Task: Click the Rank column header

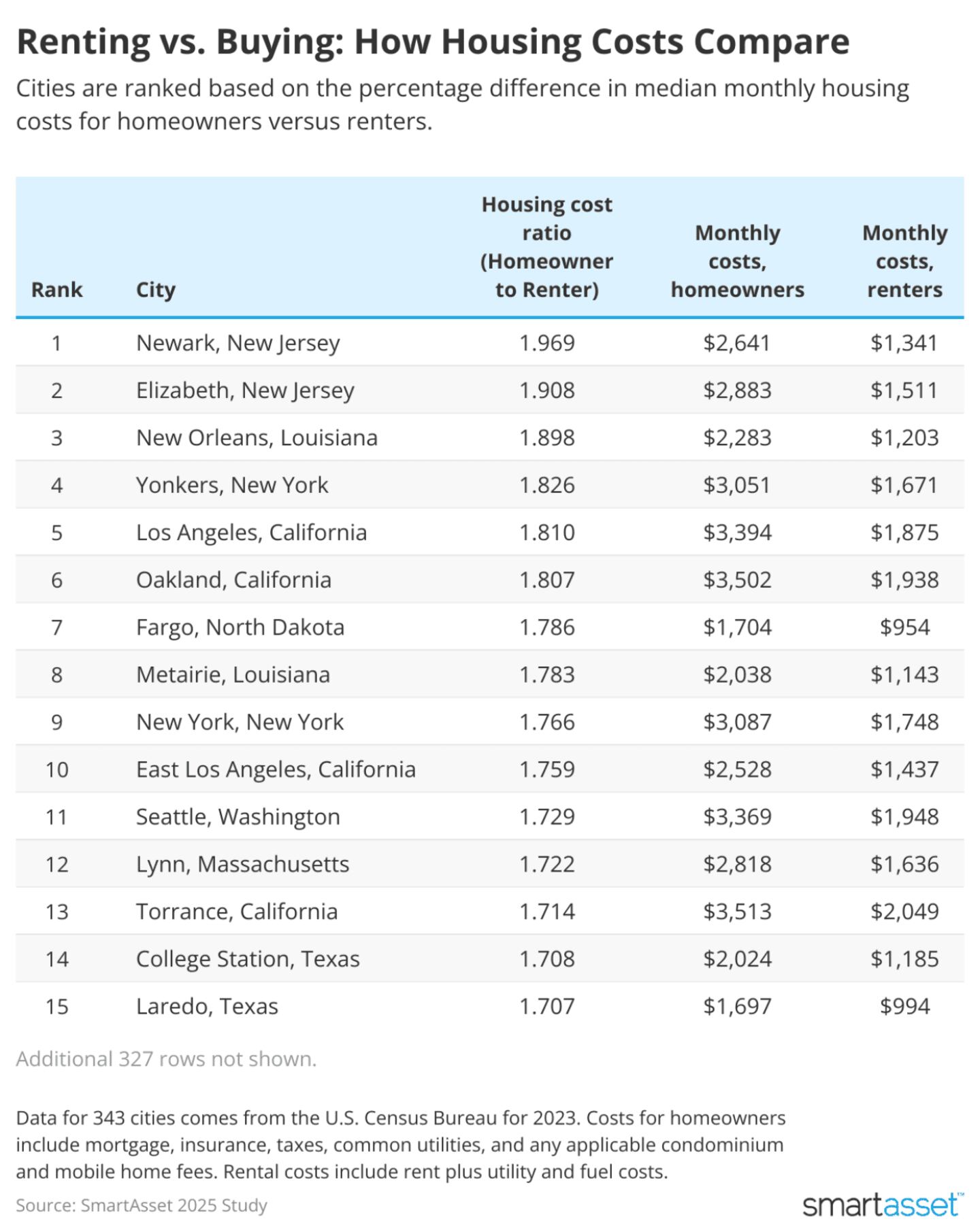Action: (56, 290)
